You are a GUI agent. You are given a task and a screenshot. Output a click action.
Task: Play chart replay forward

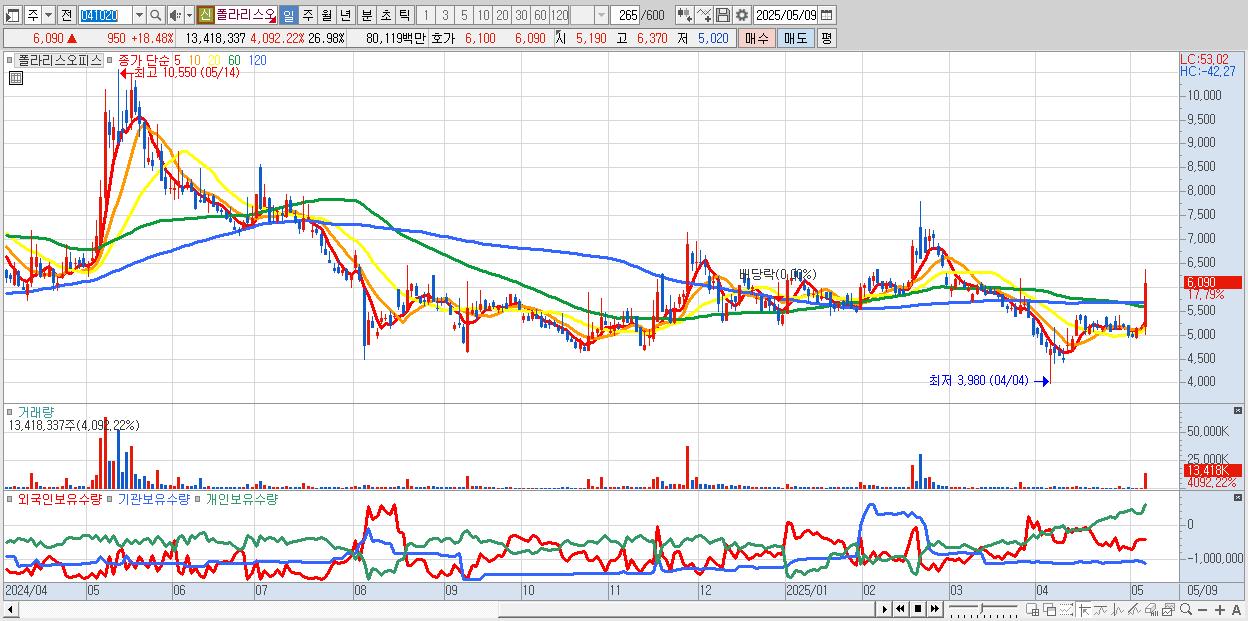point(885,609)
